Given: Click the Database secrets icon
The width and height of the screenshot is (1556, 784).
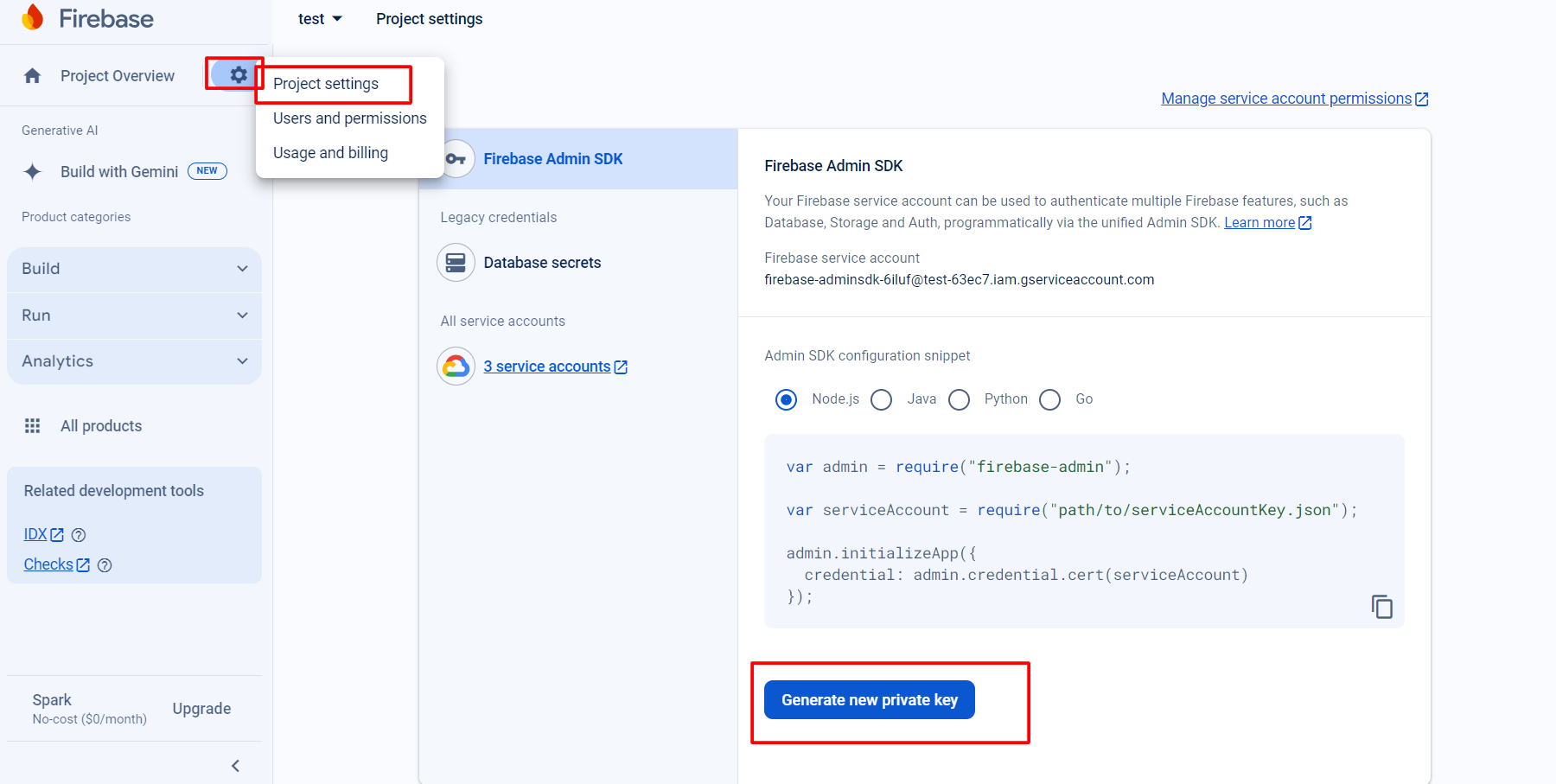Looking at the screenshot, I should (x=456, y=263).
